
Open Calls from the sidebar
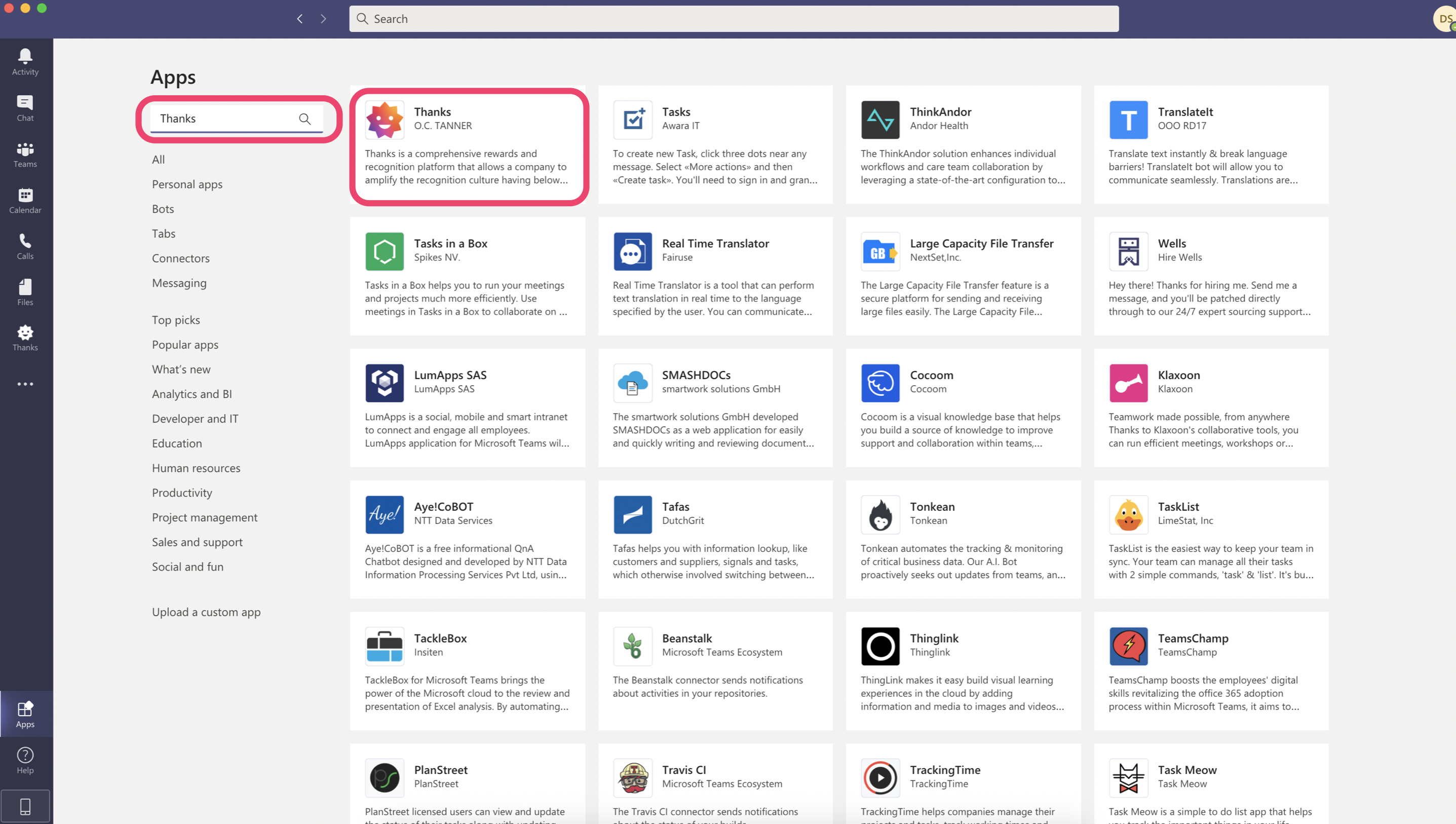[x=25, y=246]
